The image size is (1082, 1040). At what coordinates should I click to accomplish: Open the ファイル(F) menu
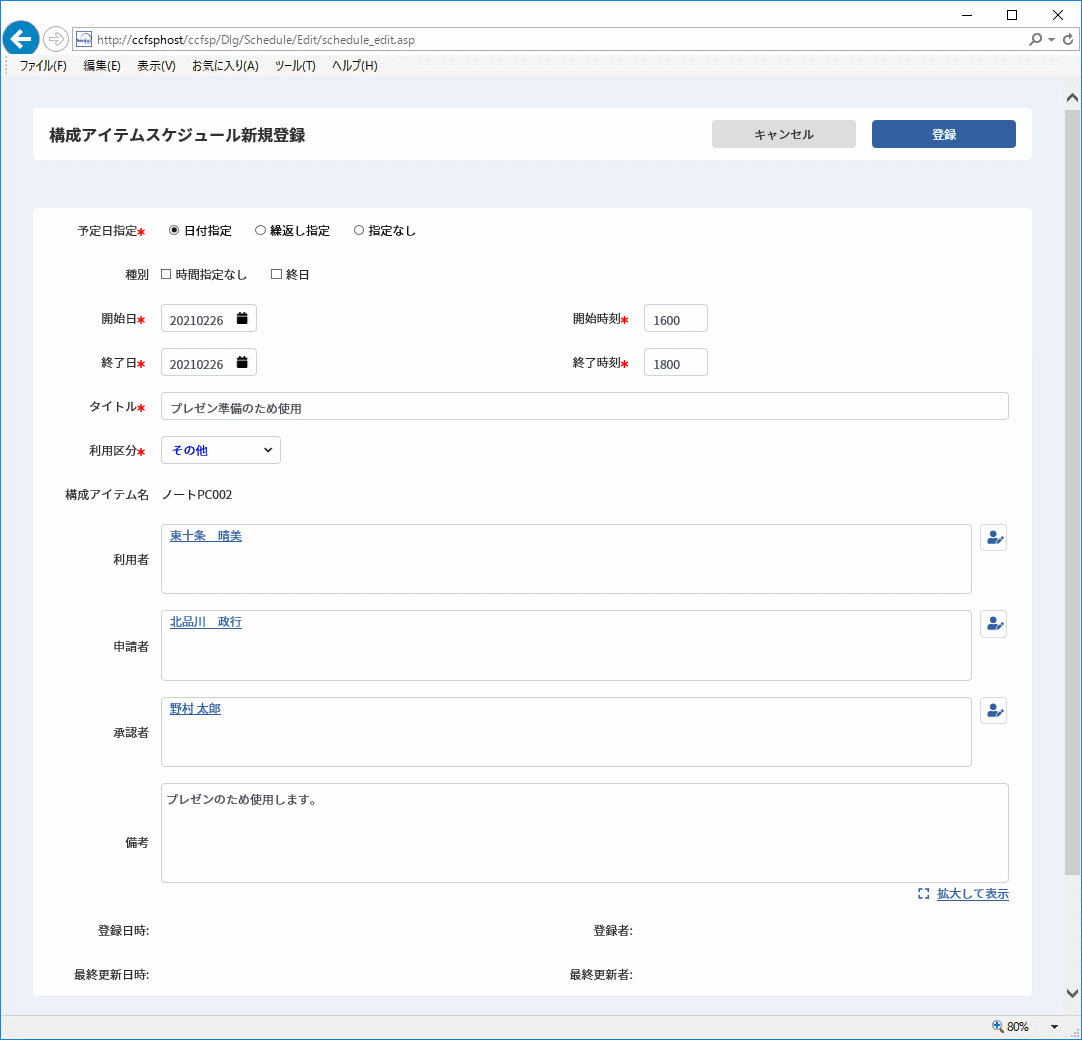coord(43,66)
